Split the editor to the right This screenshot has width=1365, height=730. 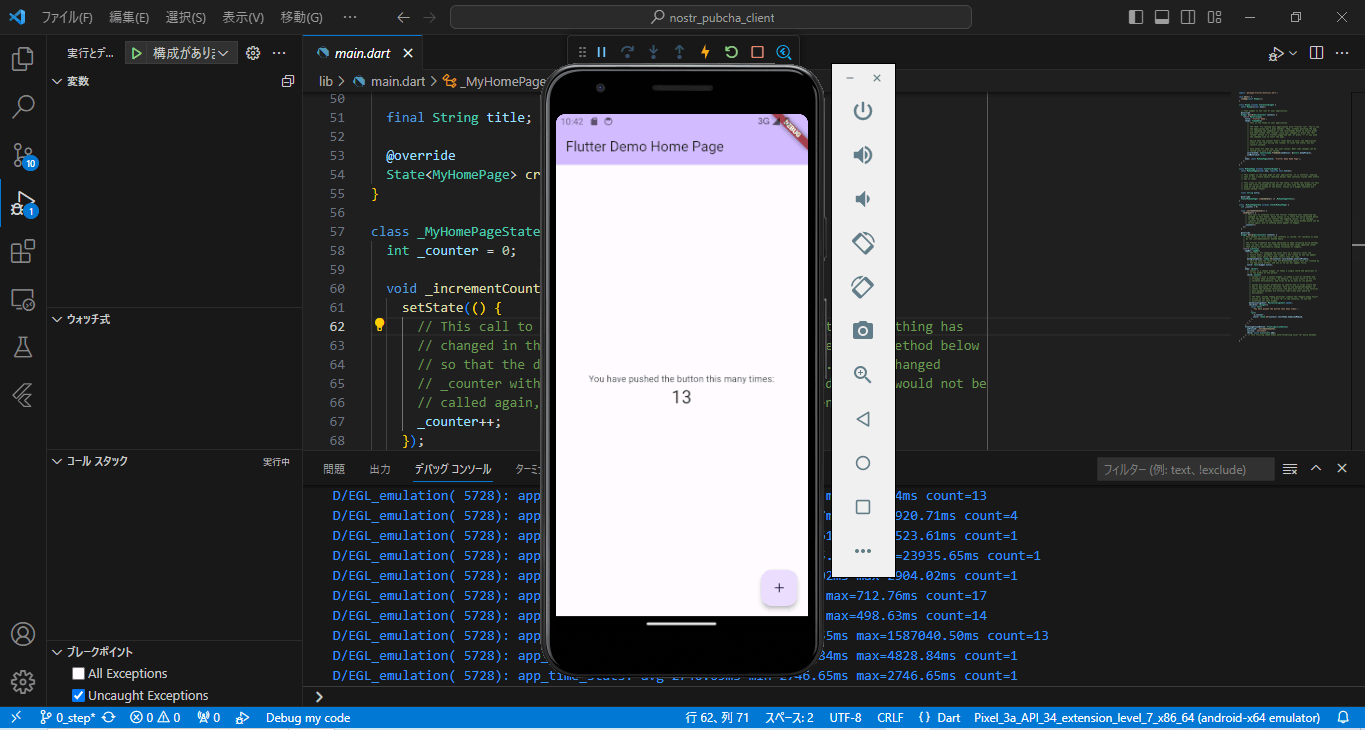click(1317, 53)
